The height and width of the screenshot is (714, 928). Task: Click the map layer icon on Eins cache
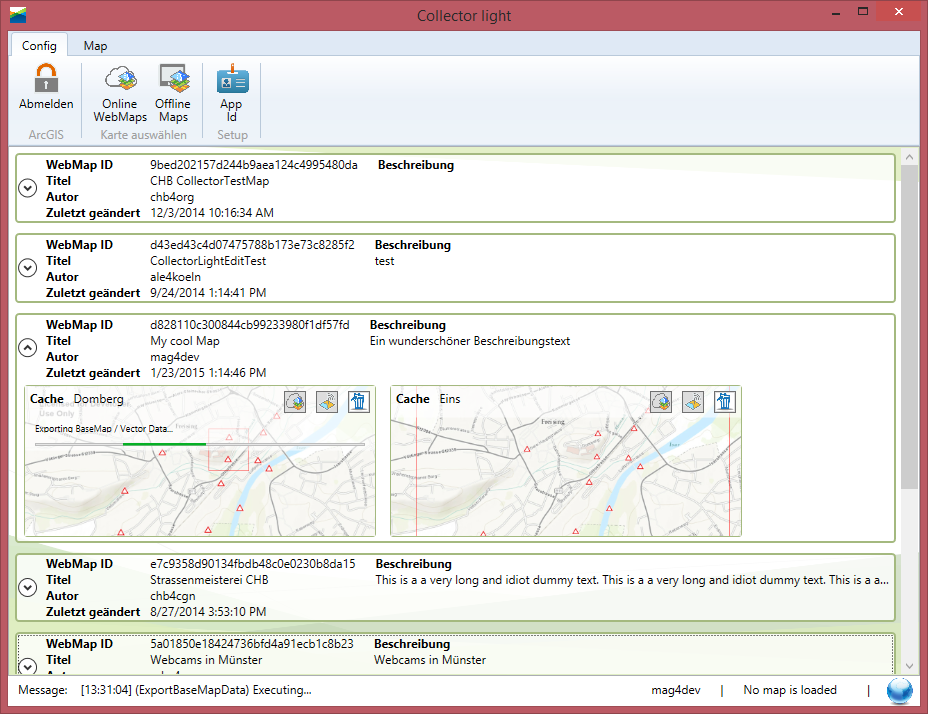click(693, 402)
